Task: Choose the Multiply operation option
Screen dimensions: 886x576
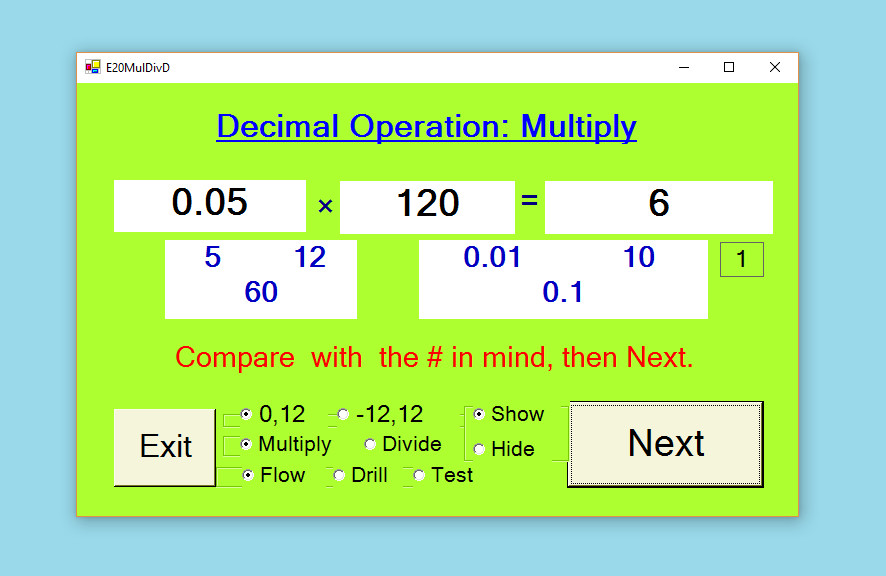Action: (246, 444)
